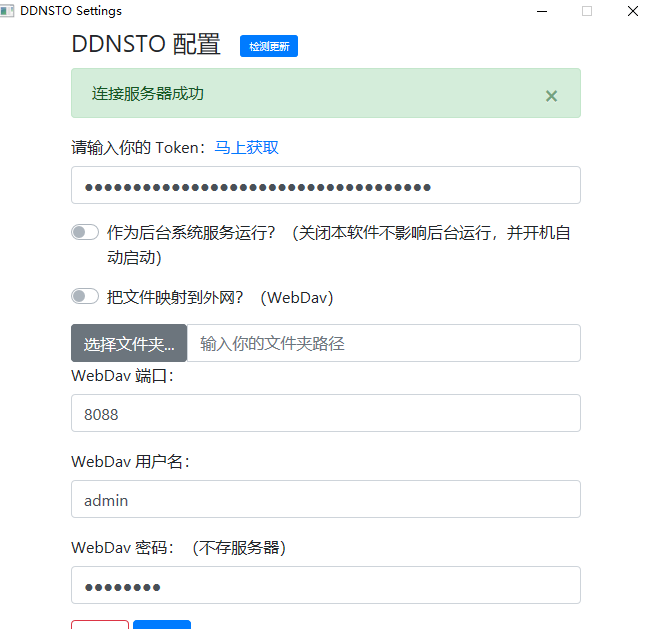The image size is (652, 629).
Task: Minimize the DDNSTO Settings window
Action: tap(542, 11)
